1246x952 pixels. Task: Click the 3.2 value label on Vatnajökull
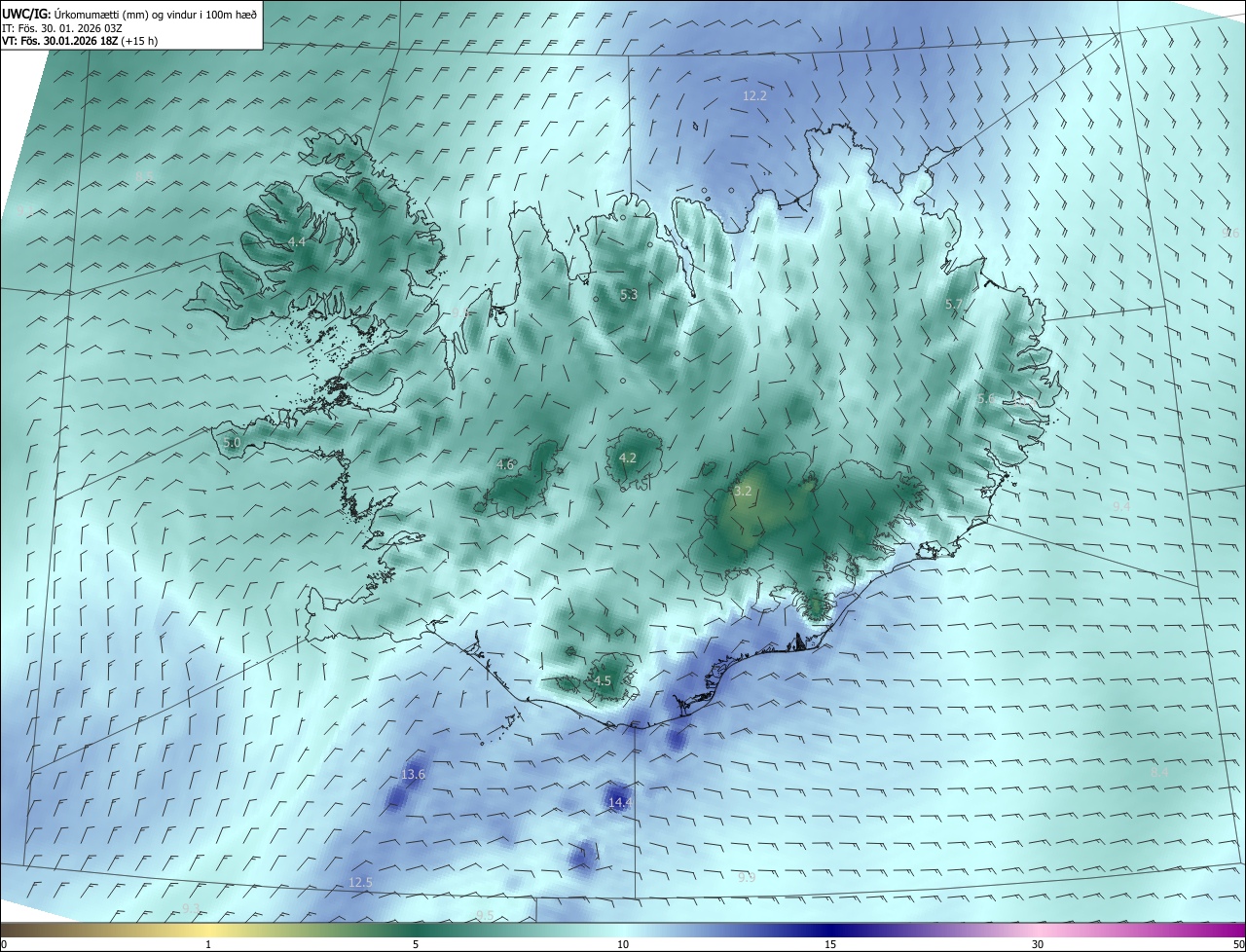pos(743,492)
